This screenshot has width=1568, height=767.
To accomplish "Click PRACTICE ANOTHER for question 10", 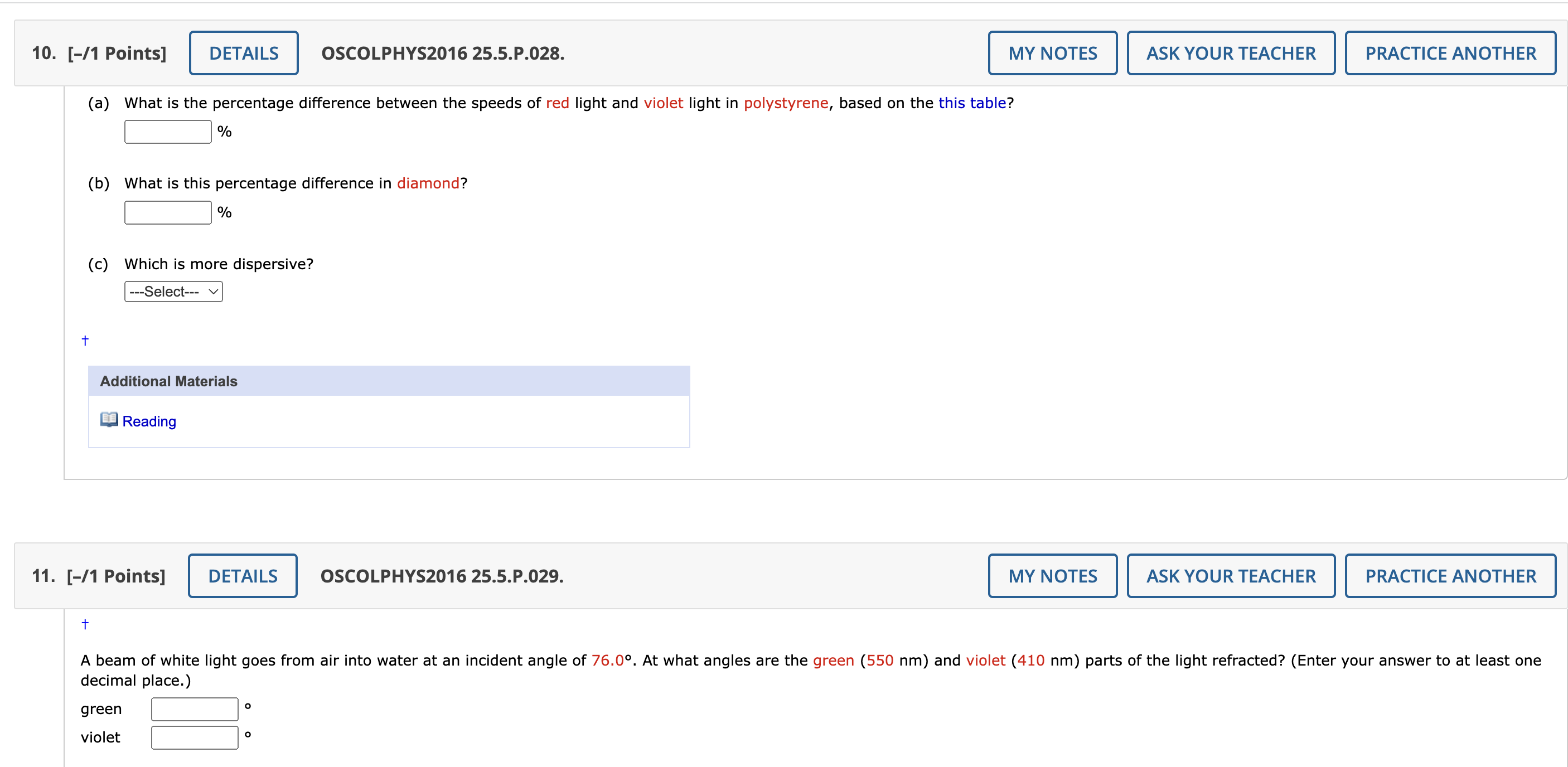I will point(1450,53).
